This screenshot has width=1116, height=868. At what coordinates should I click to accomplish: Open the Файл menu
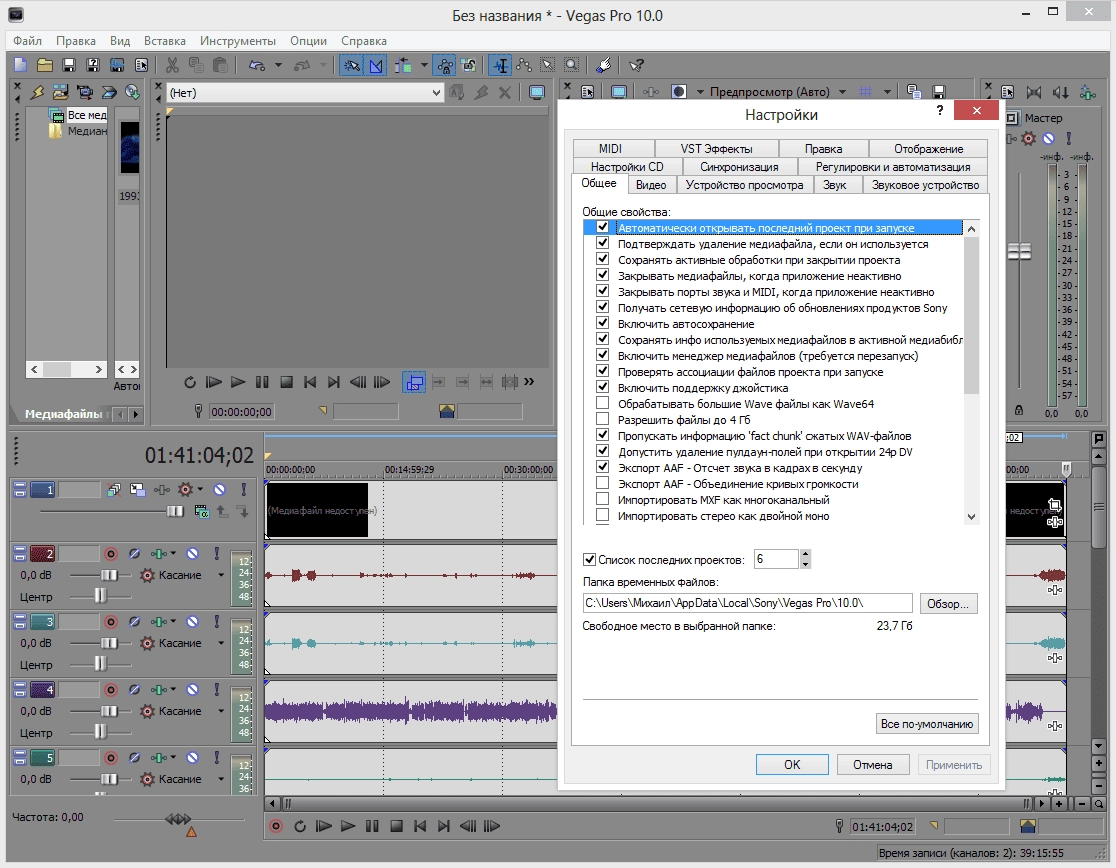(27, 41)
